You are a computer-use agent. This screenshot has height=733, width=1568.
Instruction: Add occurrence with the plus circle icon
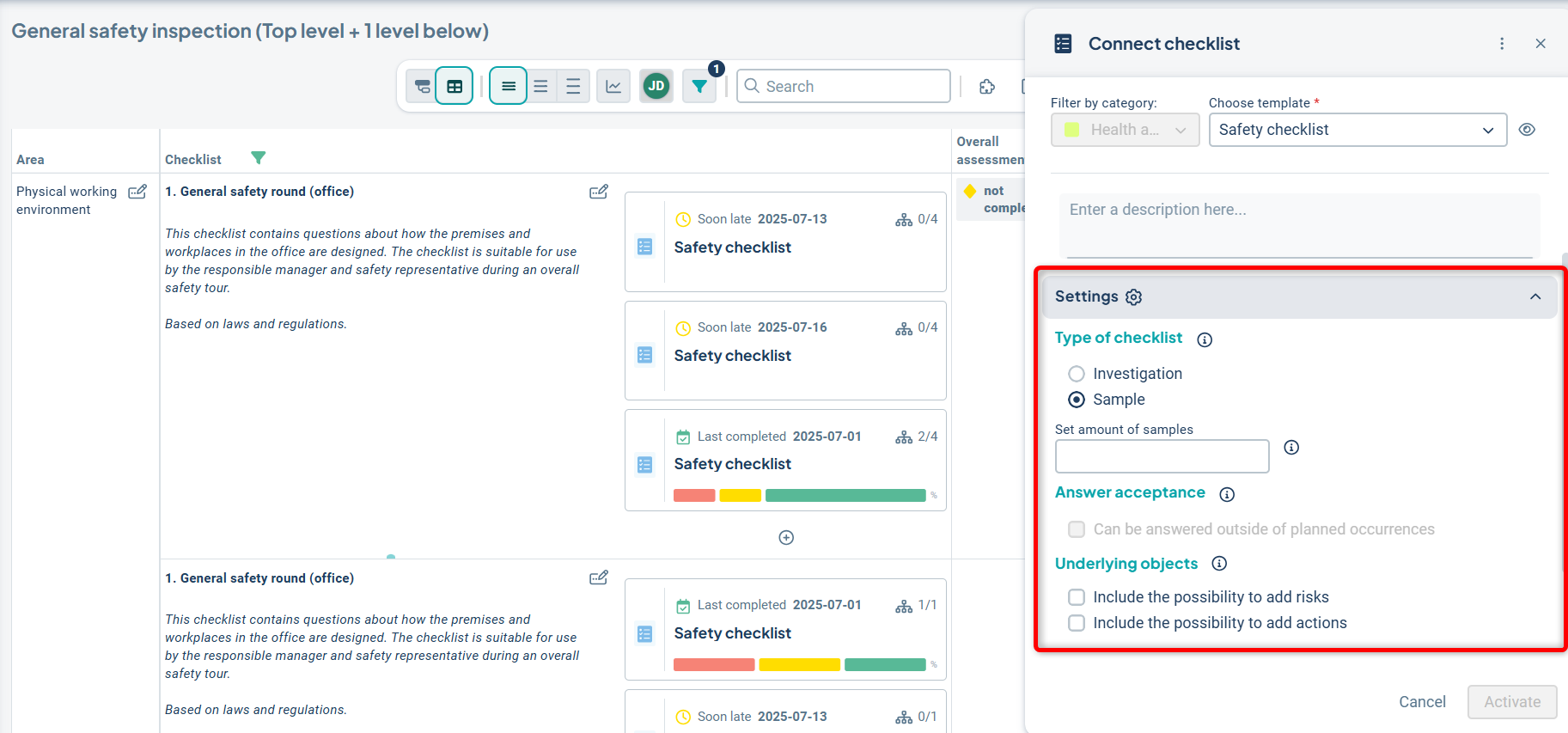[786, 538]
